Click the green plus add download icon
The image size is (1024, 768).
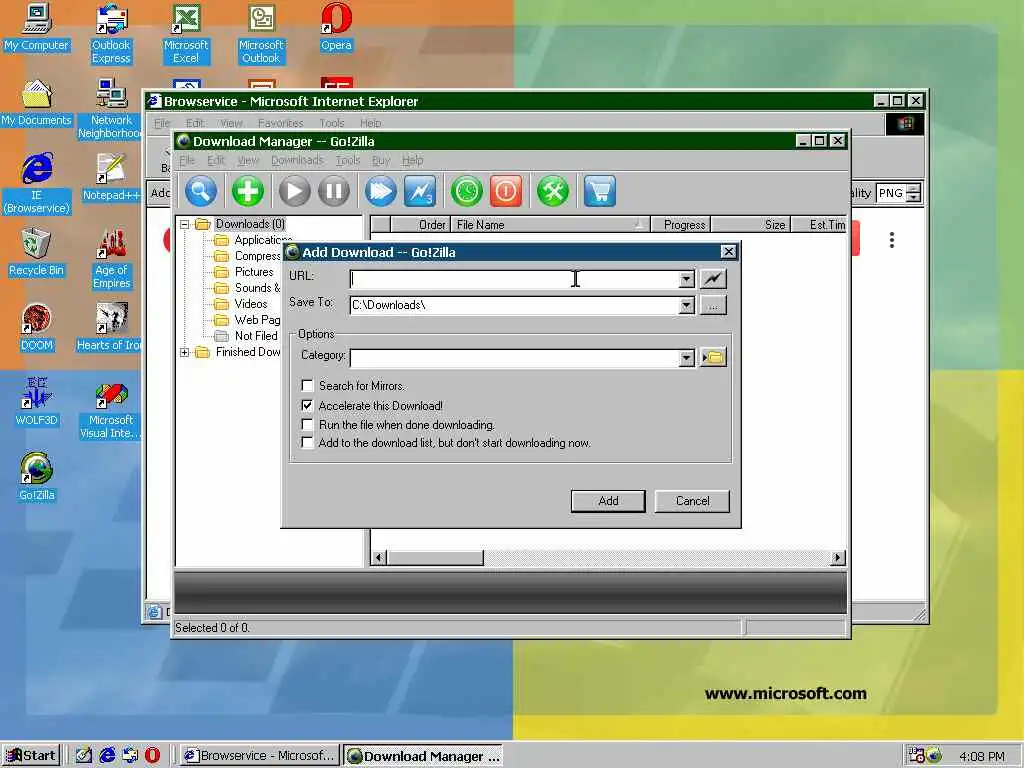(x=248, y=191)
